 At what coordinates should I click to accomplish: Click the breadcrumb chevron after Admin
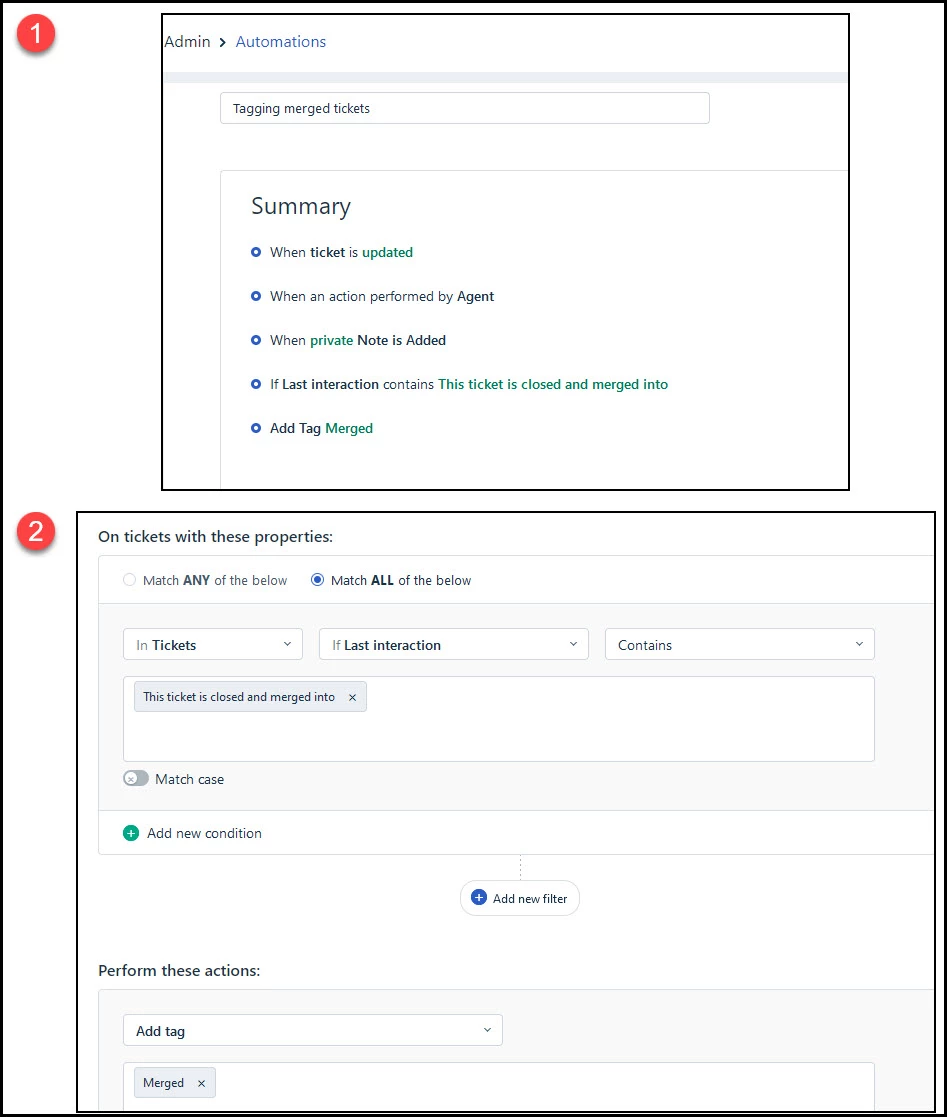(x=222, y=43)
